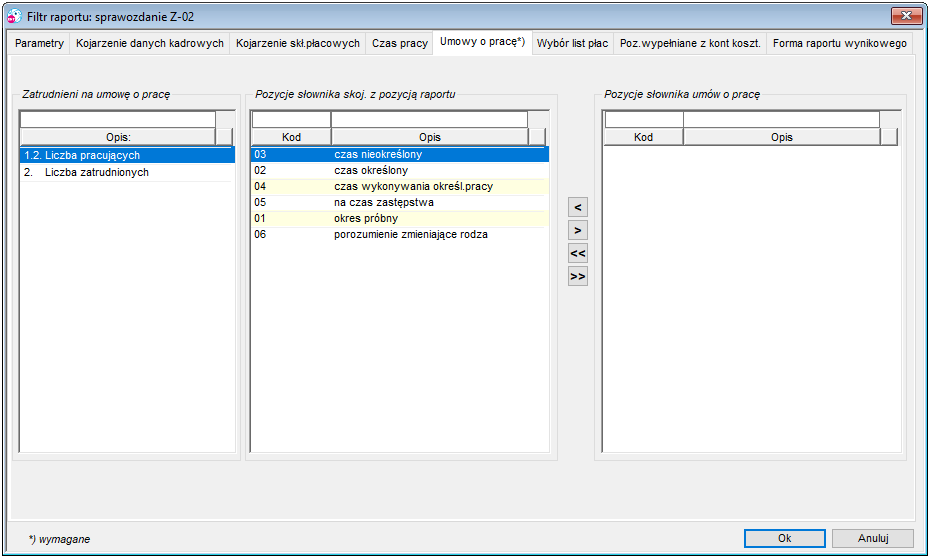Viewport: 929px width, 558px height.
Task: Click Opis column header in middle list
Action: point(430,137)
